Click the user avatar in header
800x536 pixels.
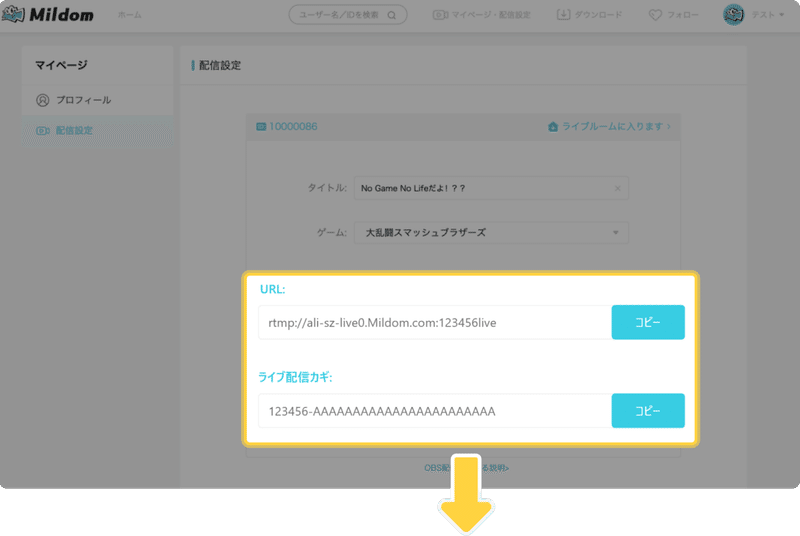[x=733, y=14]
